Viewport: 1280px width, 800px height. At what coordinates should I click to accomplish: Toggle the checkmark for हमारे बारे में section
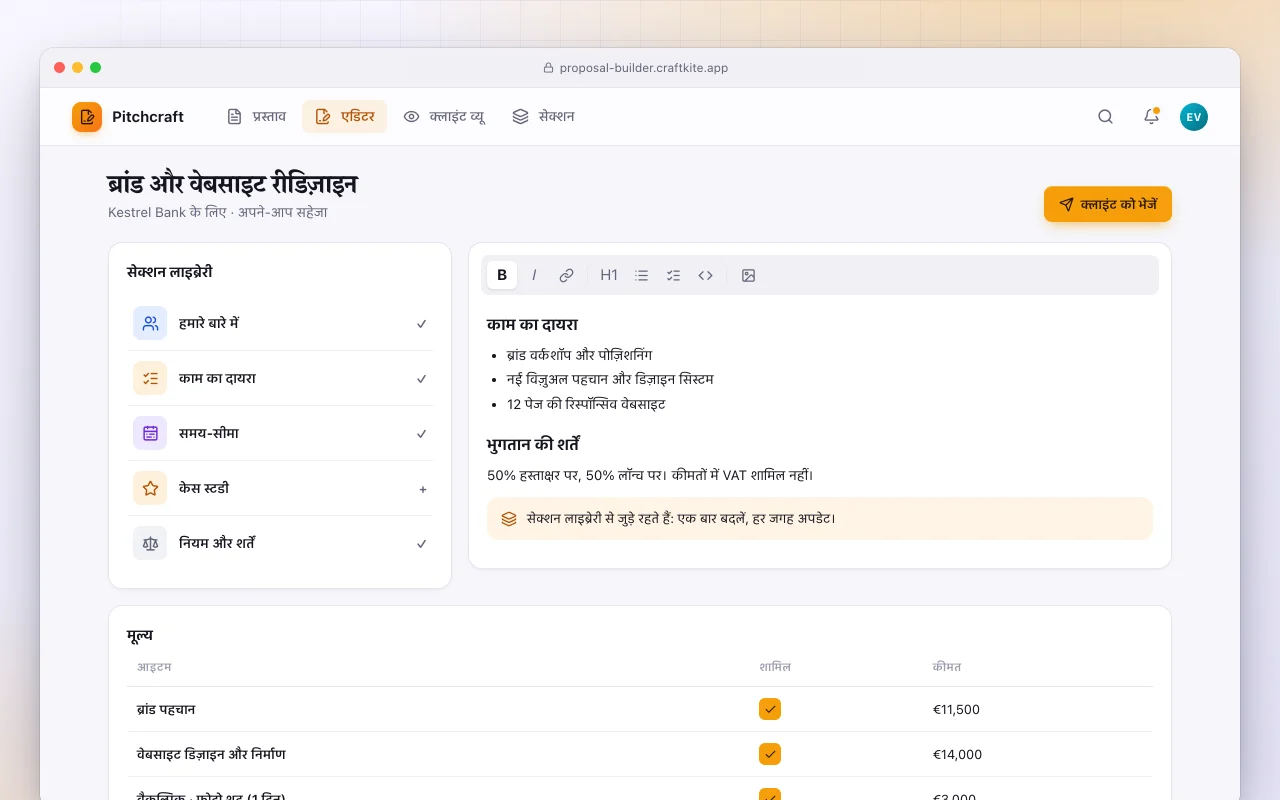(x=422, y=324)
